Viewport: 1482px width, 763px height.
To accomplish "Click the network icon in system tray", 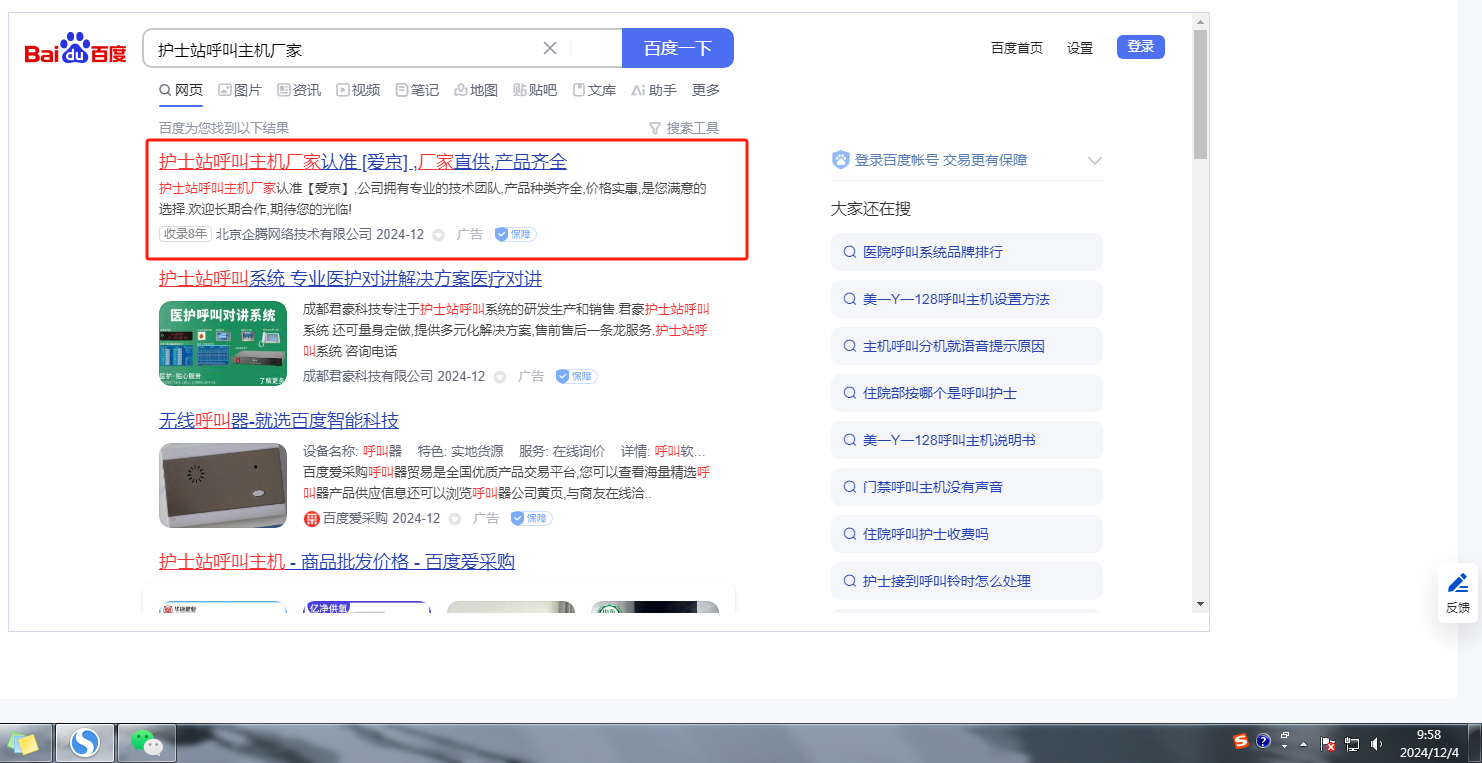I will click(x=1352, y=743).
